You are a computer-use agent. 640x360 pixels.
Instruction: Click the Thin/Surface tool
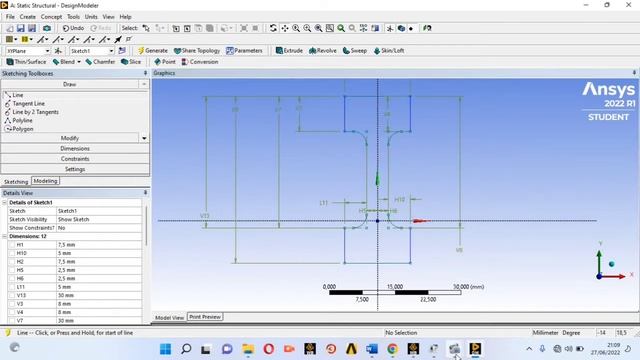pyautogui.click(x=26, y=62)
